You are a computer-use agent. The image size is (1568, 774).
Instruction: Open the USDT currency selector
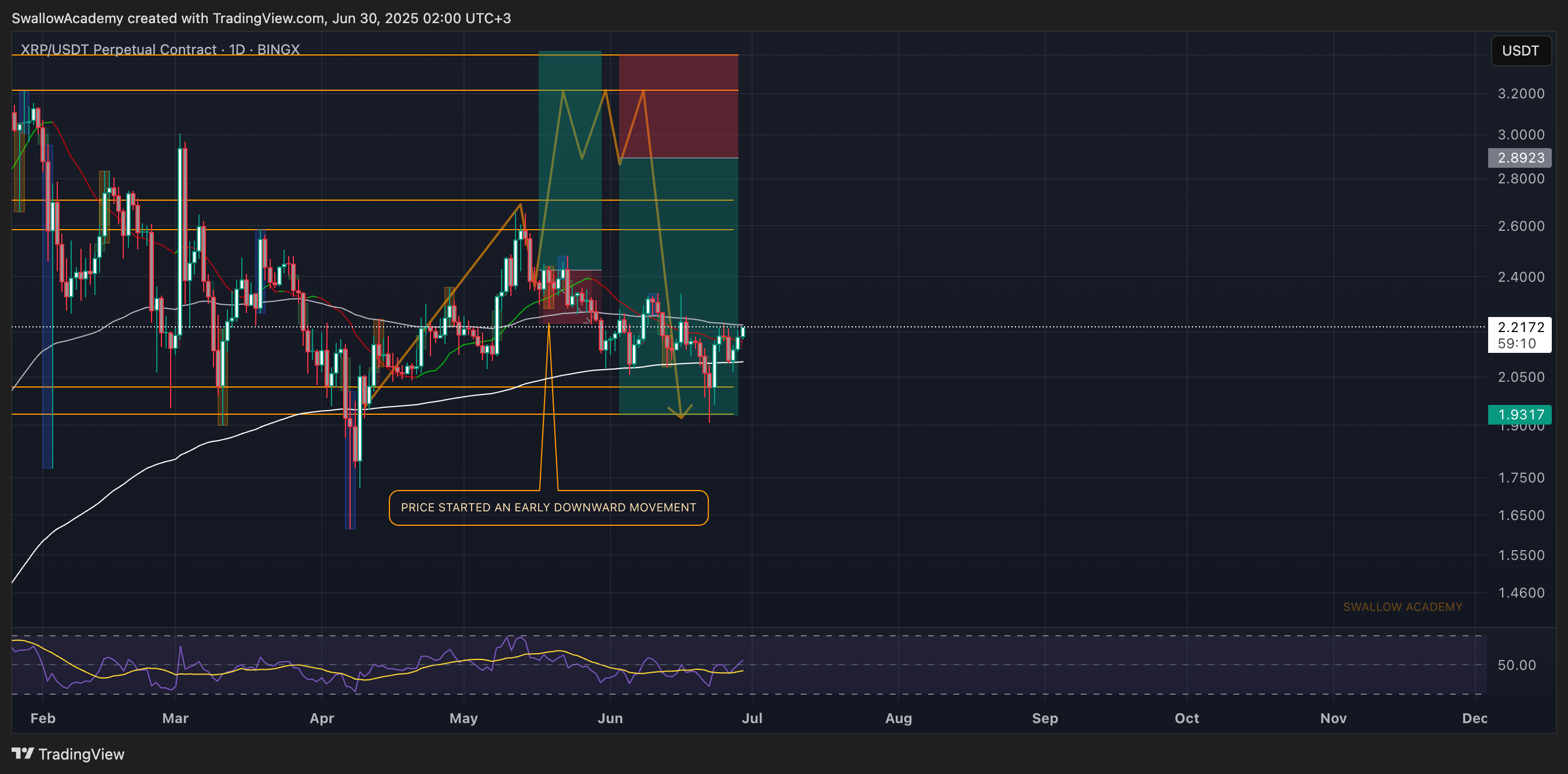tap(1521, 50)
